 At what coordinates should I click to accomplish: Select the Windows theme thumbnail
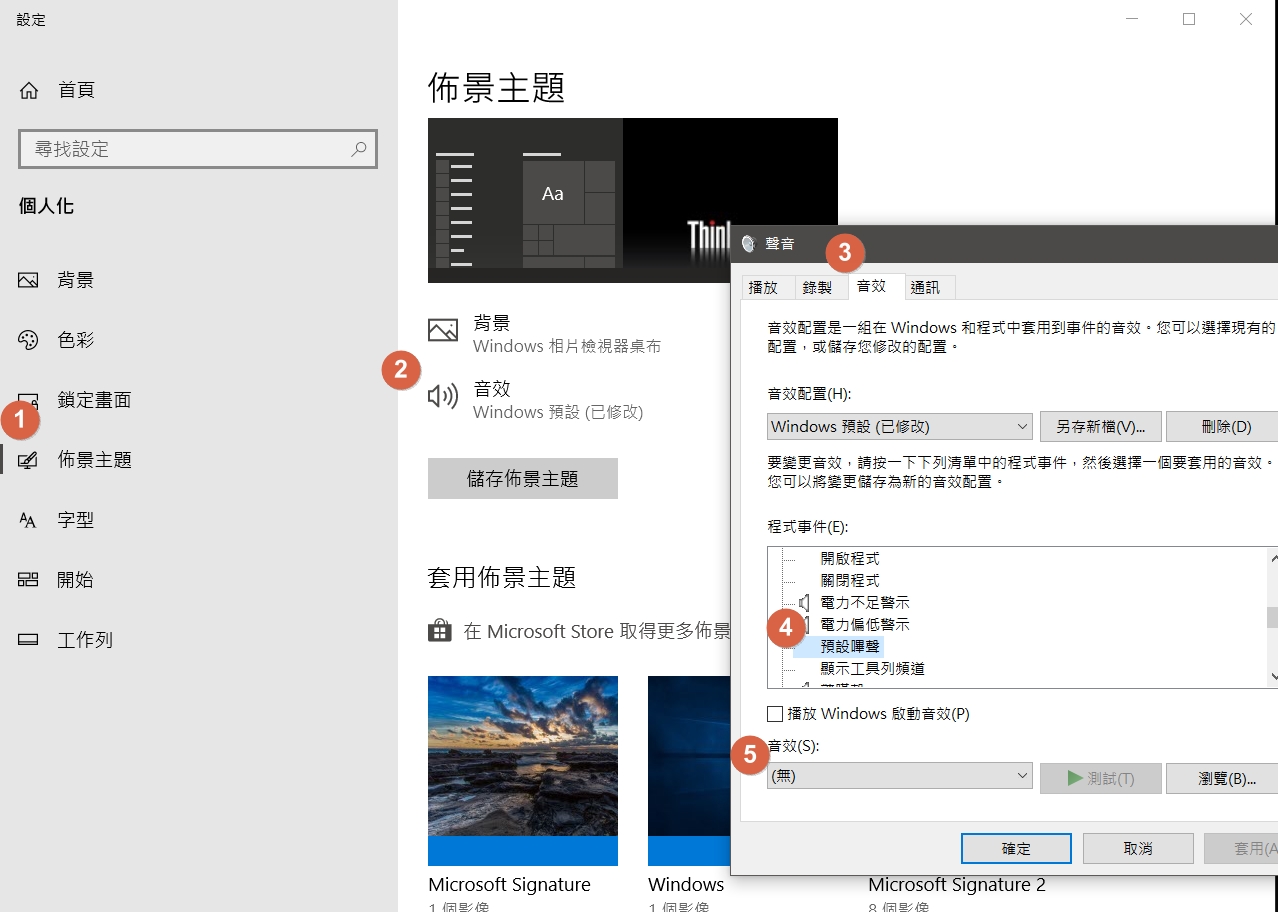pyautogui.click(x=689, y=770)
